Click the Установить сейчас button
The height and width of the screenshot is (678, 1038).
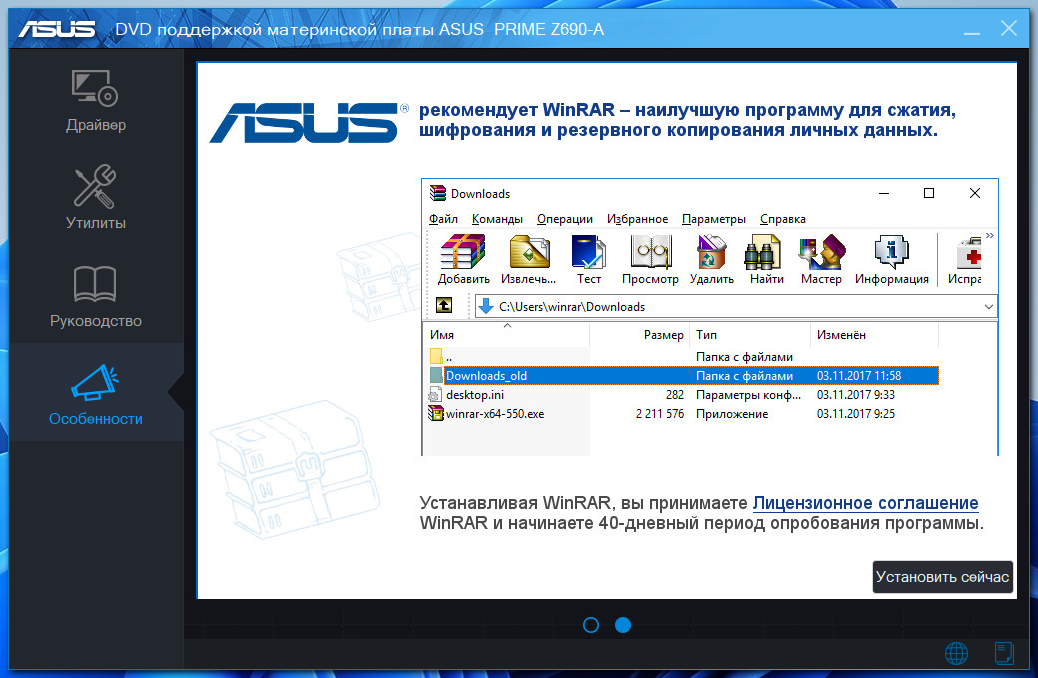pyautogui.click(x=942, y=577)
